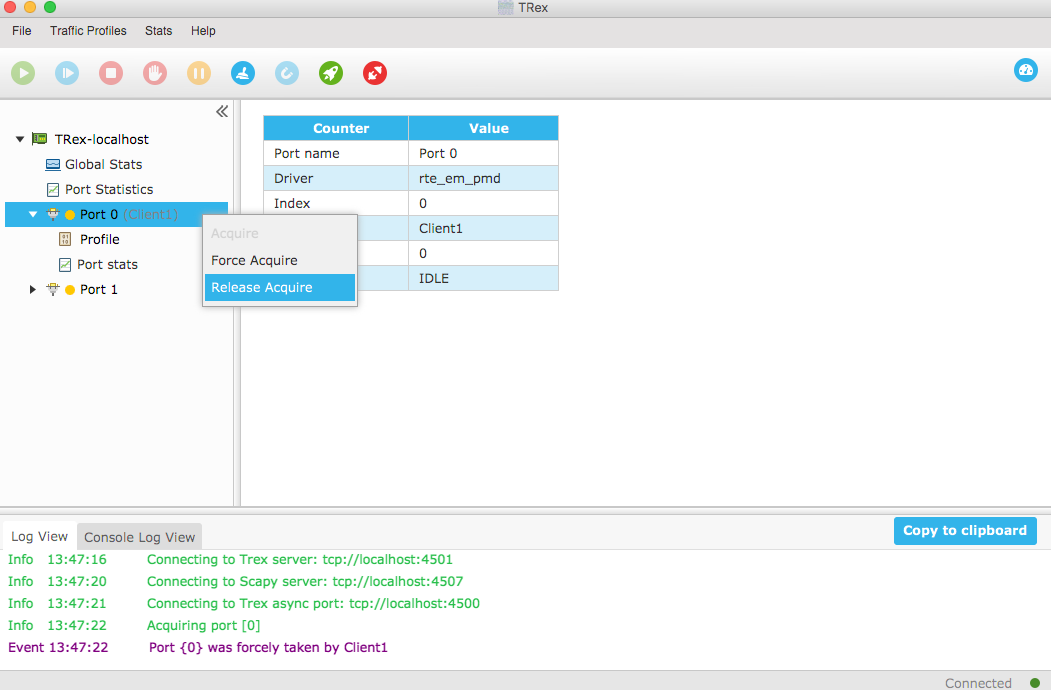Open the Help menu
Viewport: 1051px width, 690px height.
(203, 31)
